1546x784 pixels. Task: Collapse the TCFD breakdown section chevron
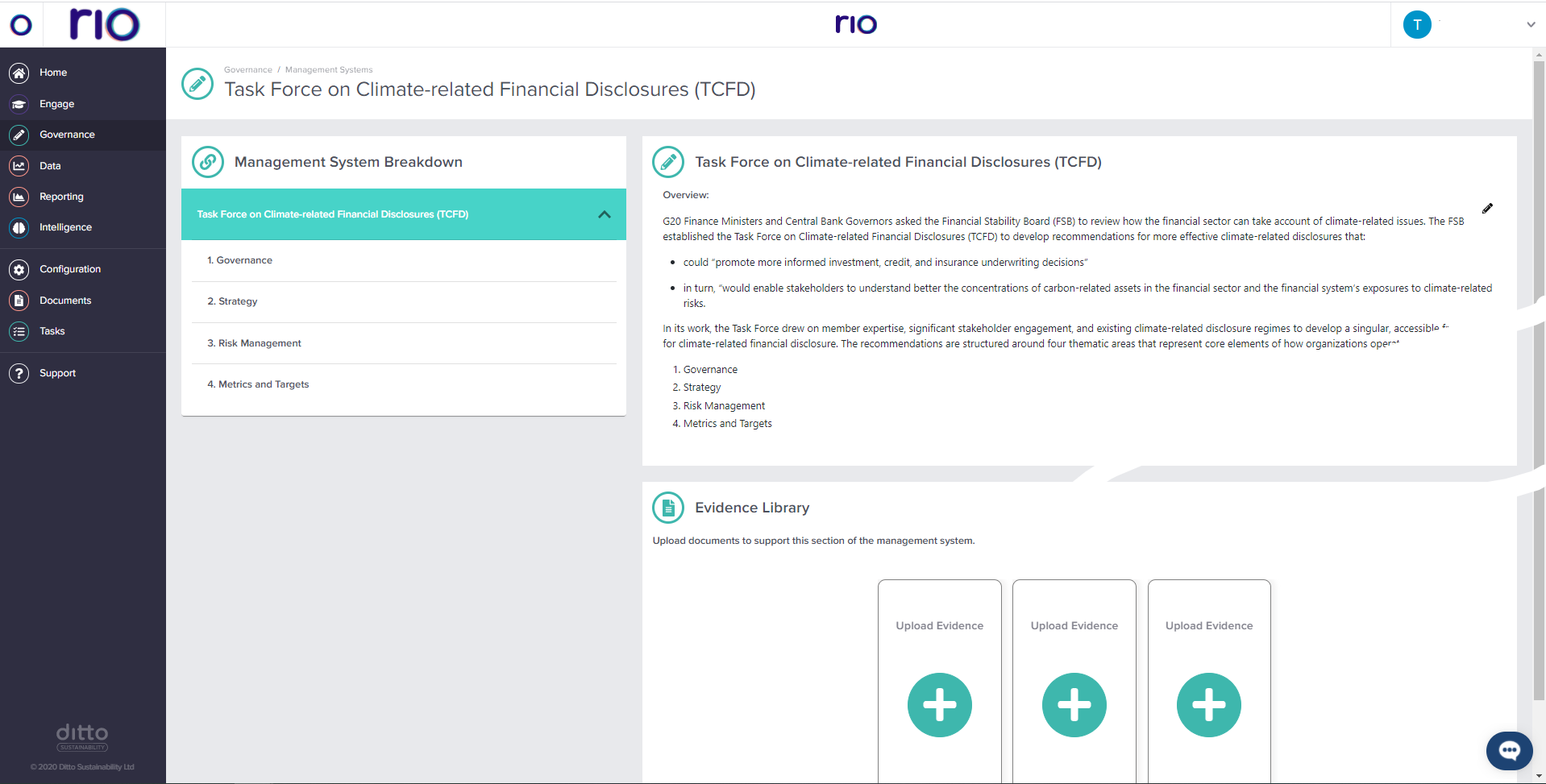tap(604, 214)
